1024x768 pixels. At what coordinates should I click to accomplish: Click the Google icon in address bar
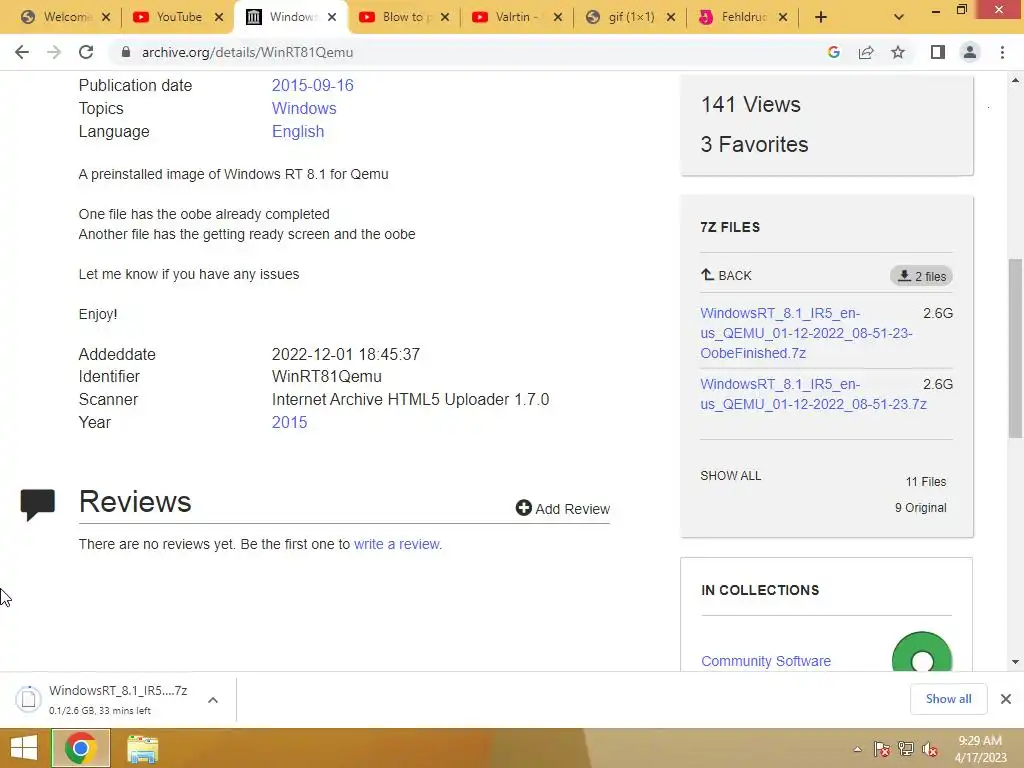833,52
